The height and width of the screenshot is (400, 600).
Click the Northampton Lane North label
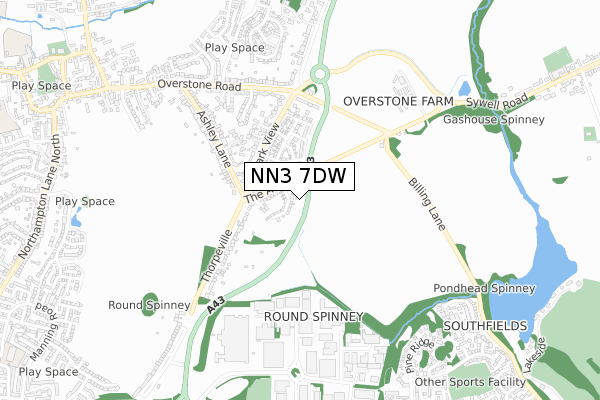(x=39, y=196)
